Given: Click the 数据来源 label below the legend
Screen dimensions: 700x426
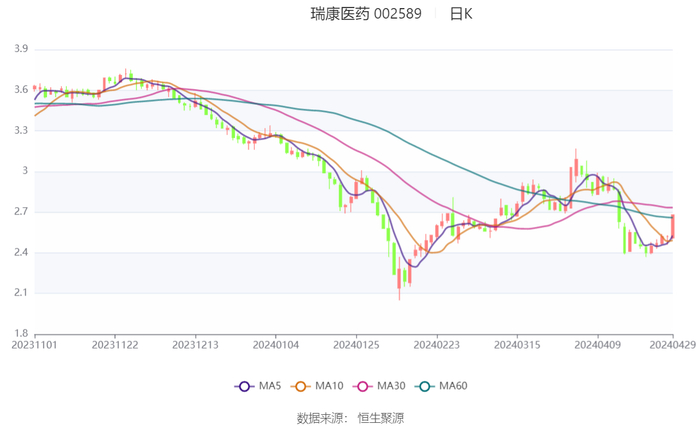Looking at the screenshot, I should [x=321, y=417].
